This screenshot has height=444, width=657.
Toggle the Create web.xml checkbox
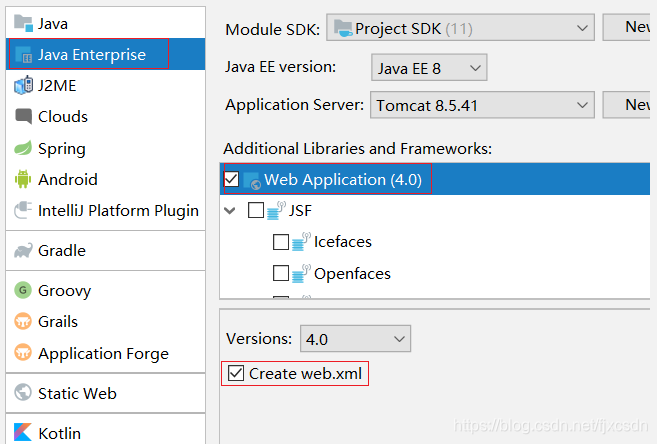tap(236, 373)
